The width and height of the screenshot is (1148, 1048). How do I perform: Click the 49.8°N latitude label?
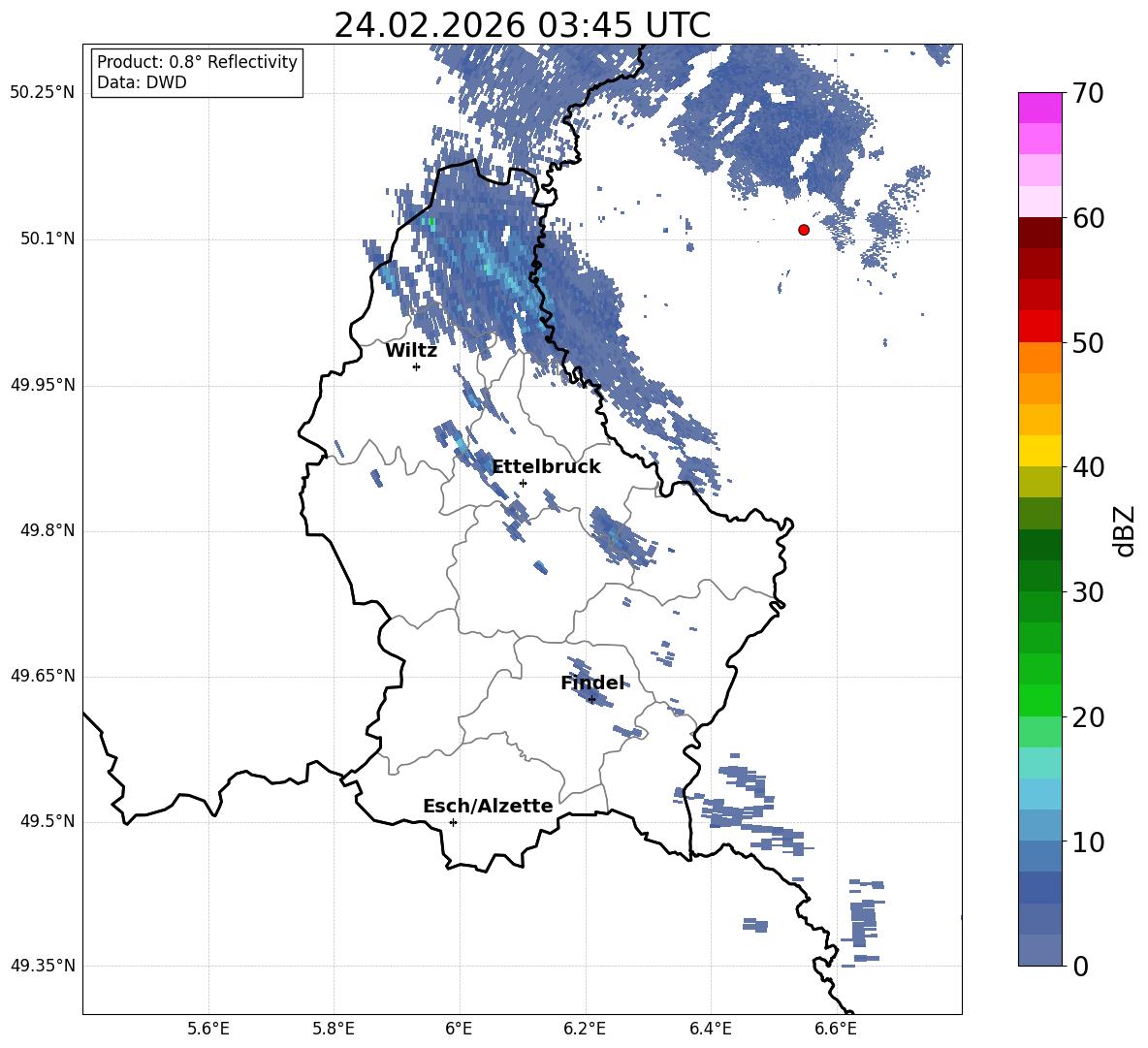(48, 530)
